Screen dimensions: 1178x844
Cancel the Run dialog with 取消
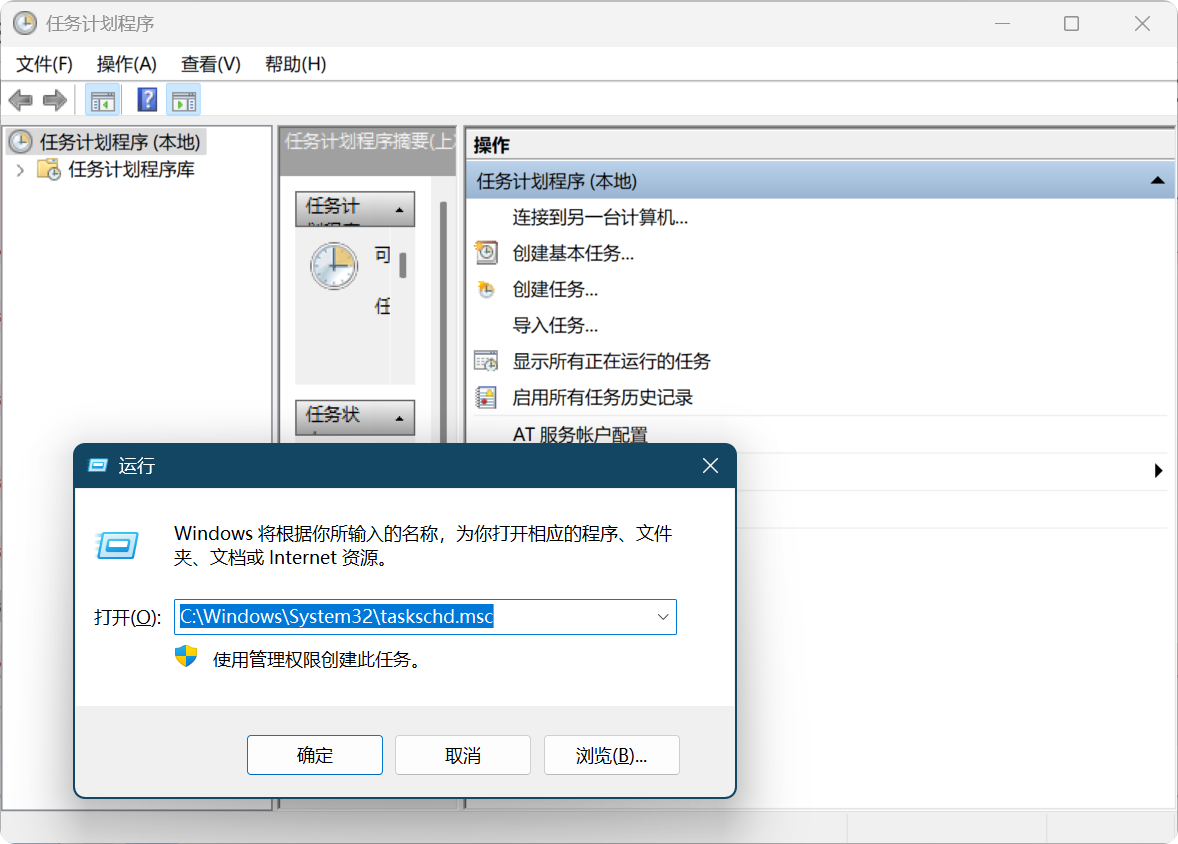[x=463, y=755]
